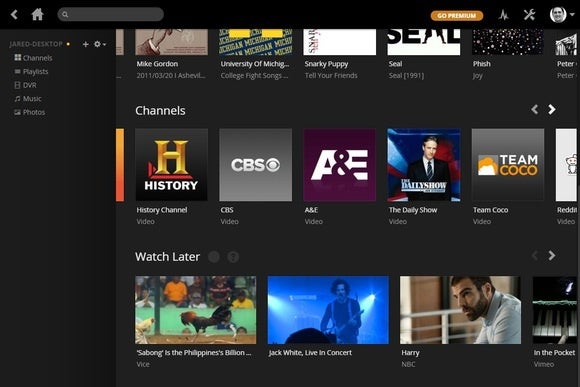This screenshot has height=387, width=580.
Task: Click the College Fight Songs subtitle
Action: (254, 75)
